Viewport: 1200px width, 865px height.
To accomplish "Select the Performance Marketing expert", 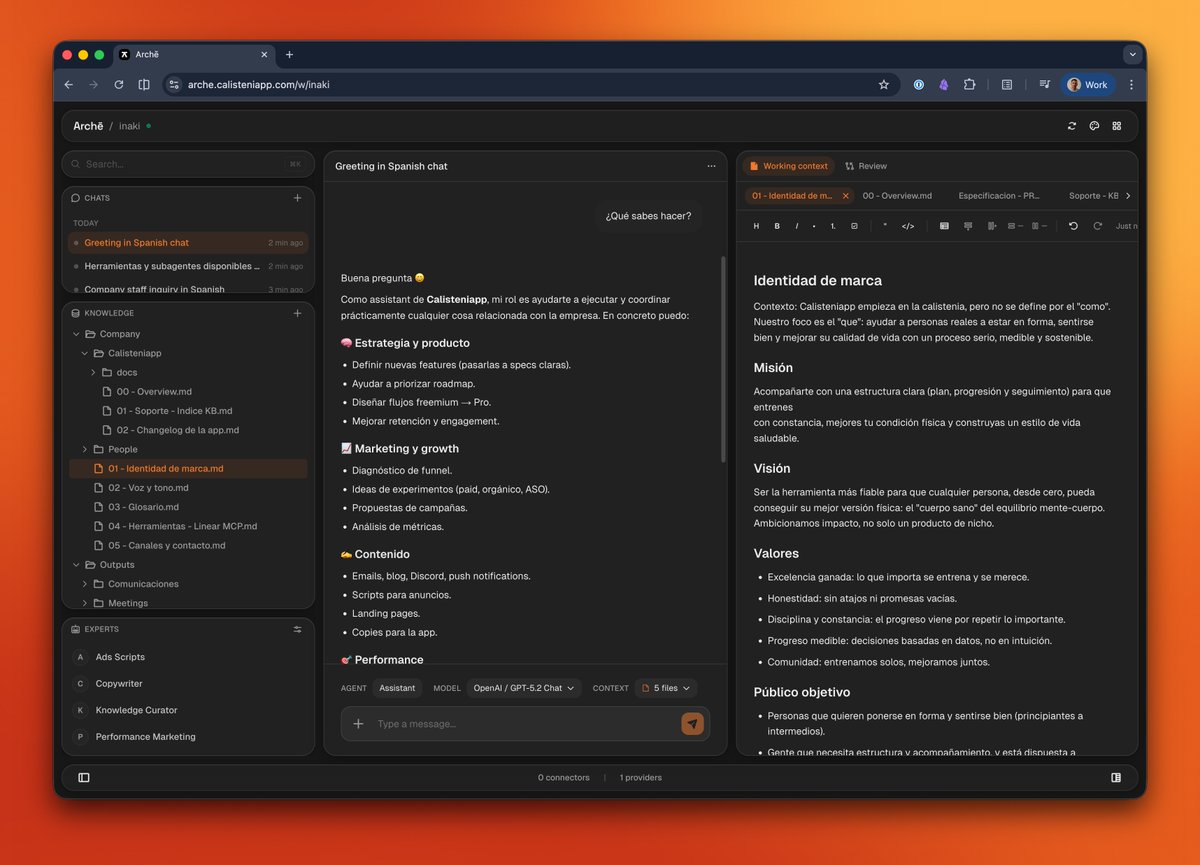I will coord(145,737).
